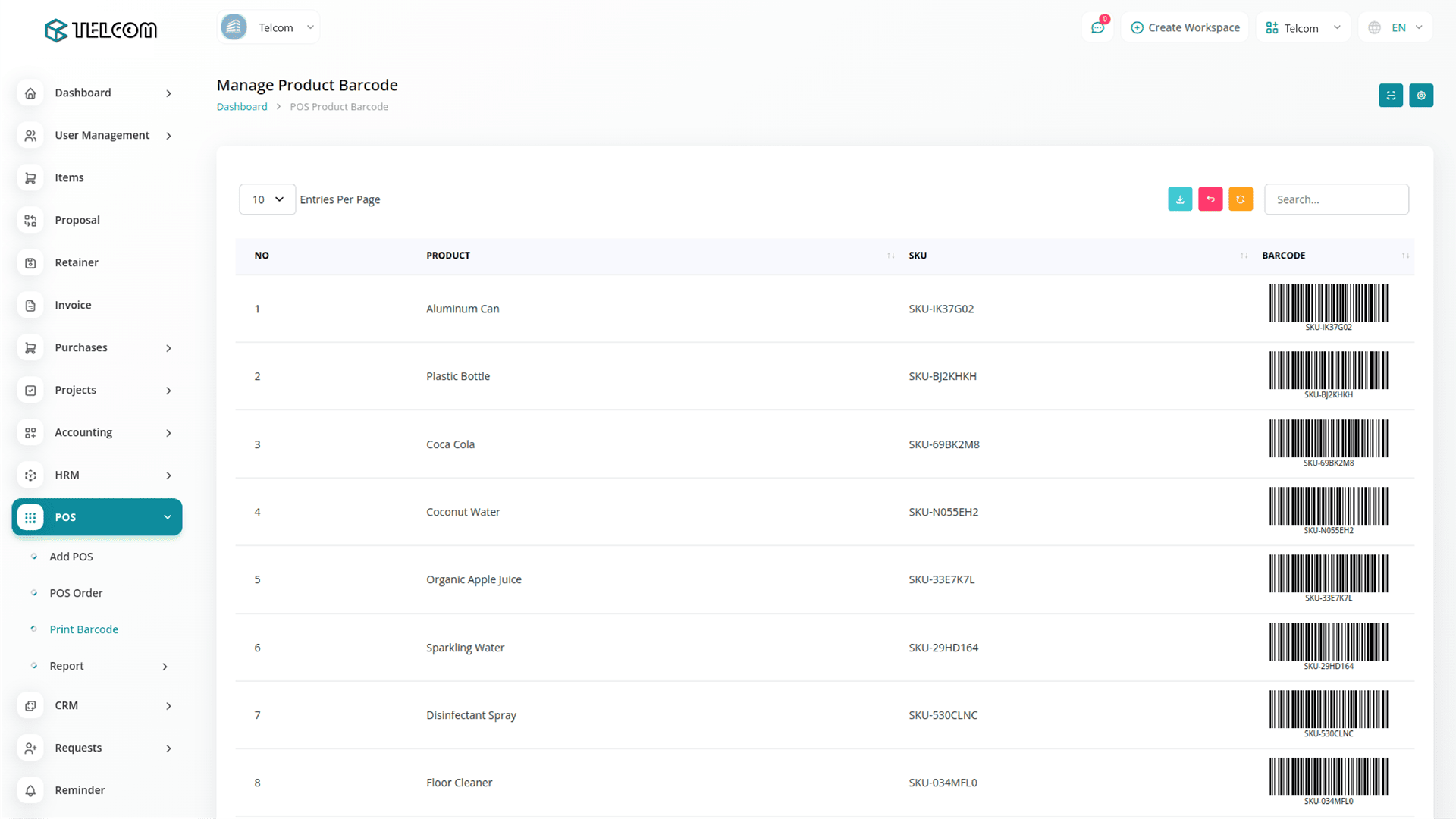The image size is (1456, 819).
Task: Click the Create Workspace button
Action: (x=1185, y=28)
